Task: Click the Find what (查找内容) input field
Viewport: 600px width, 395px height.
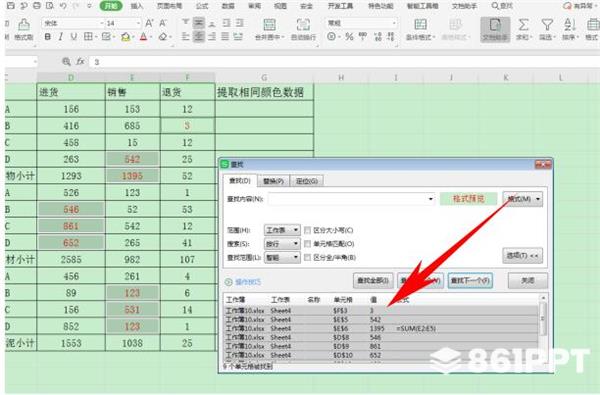Action: tap(351, 199)
